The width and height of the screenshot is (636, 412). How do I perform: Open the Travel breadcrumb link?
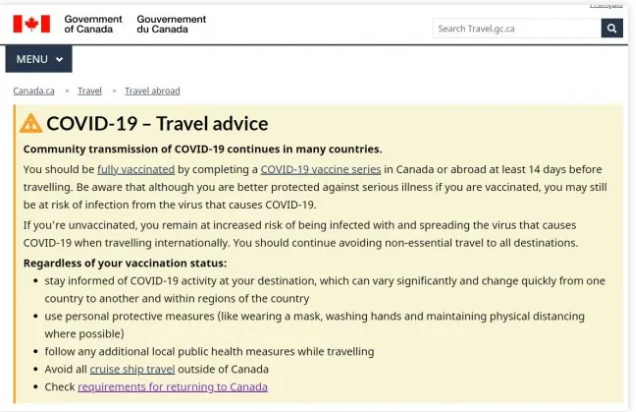point(89,91)
